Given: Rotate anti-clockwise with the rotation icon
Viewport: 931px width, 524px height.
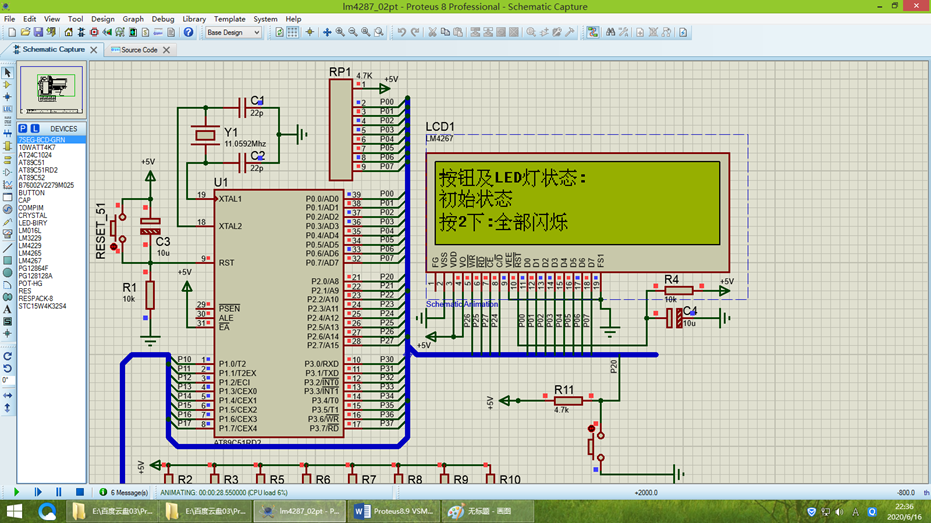Looking at the screenshot, I should click(x=7, y=369).
